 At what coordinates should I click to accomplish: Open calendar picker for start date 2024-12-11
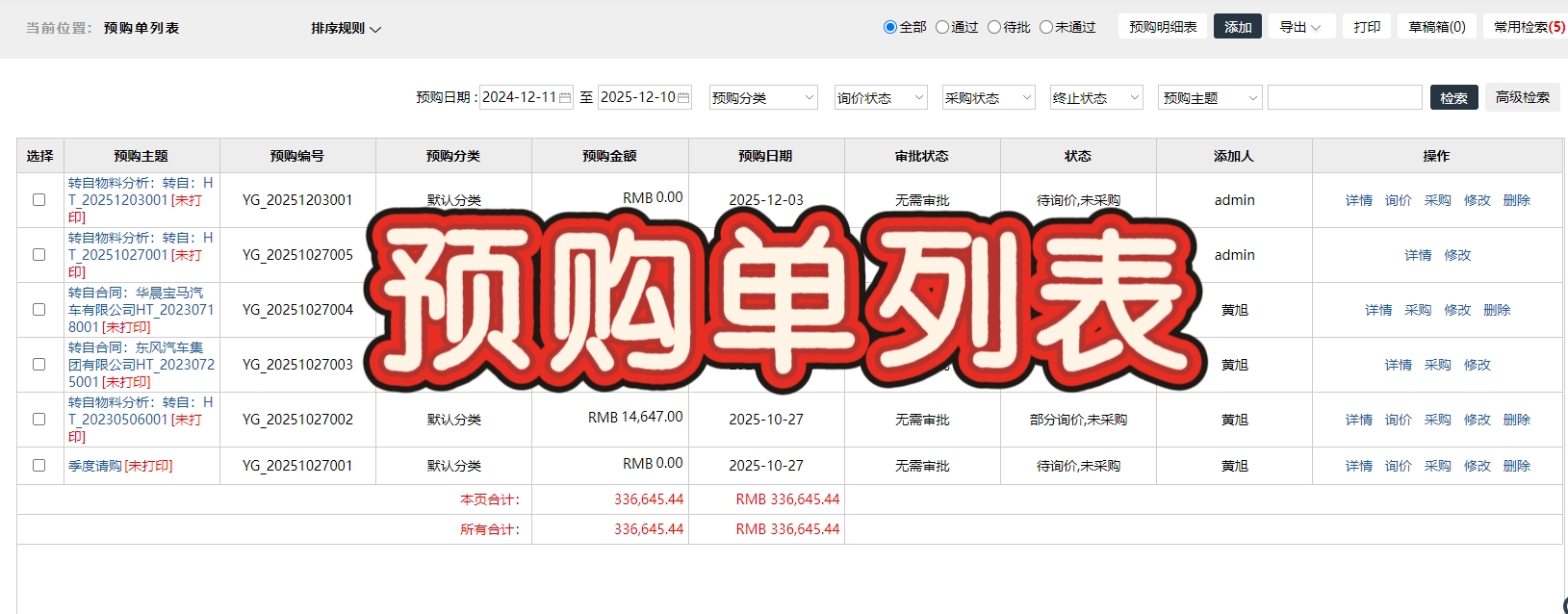(x=565, y=97)
